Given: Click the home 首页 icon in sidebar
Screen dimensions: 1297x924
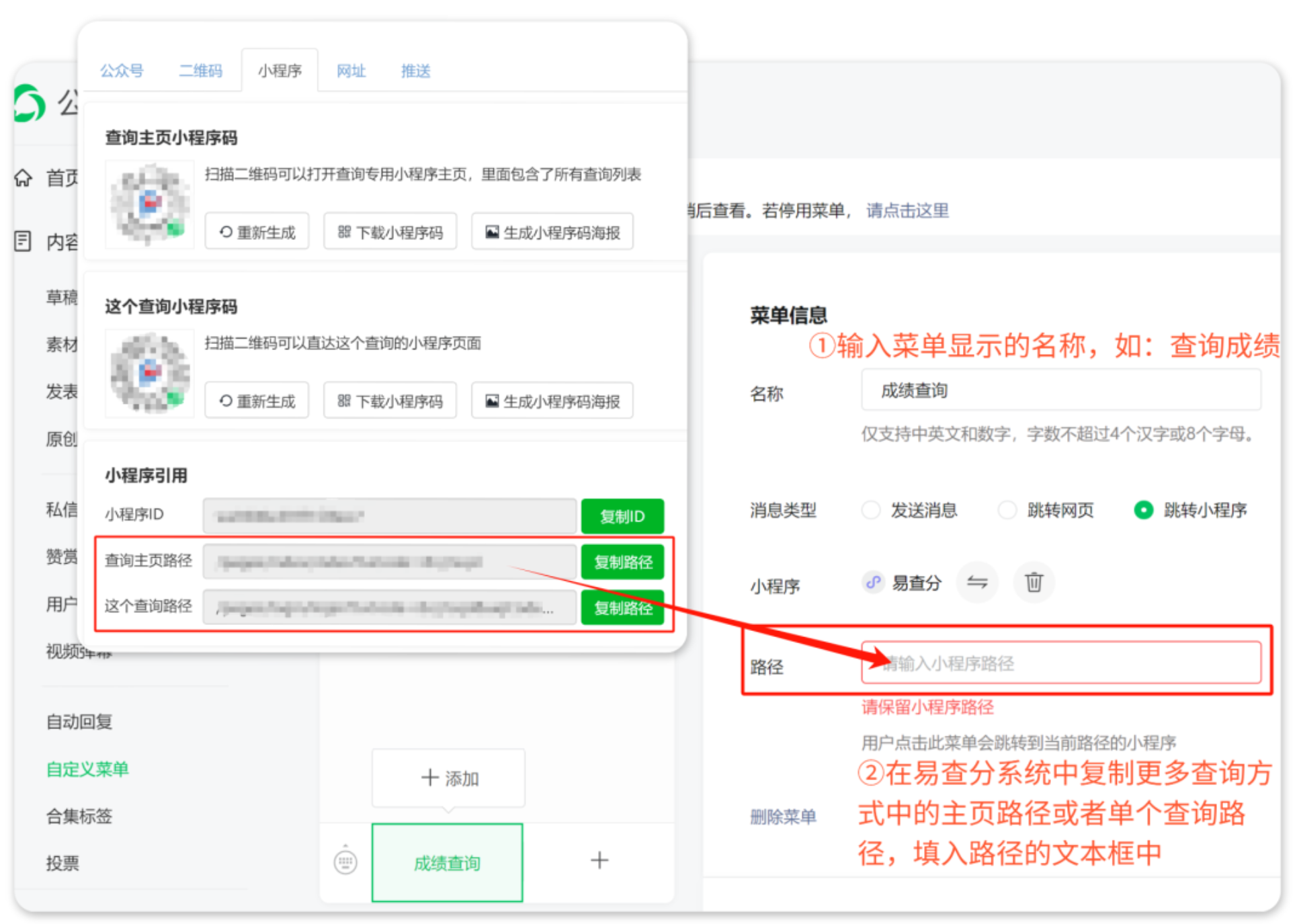Looking at the screenshot, I should (x=23, y=177).
